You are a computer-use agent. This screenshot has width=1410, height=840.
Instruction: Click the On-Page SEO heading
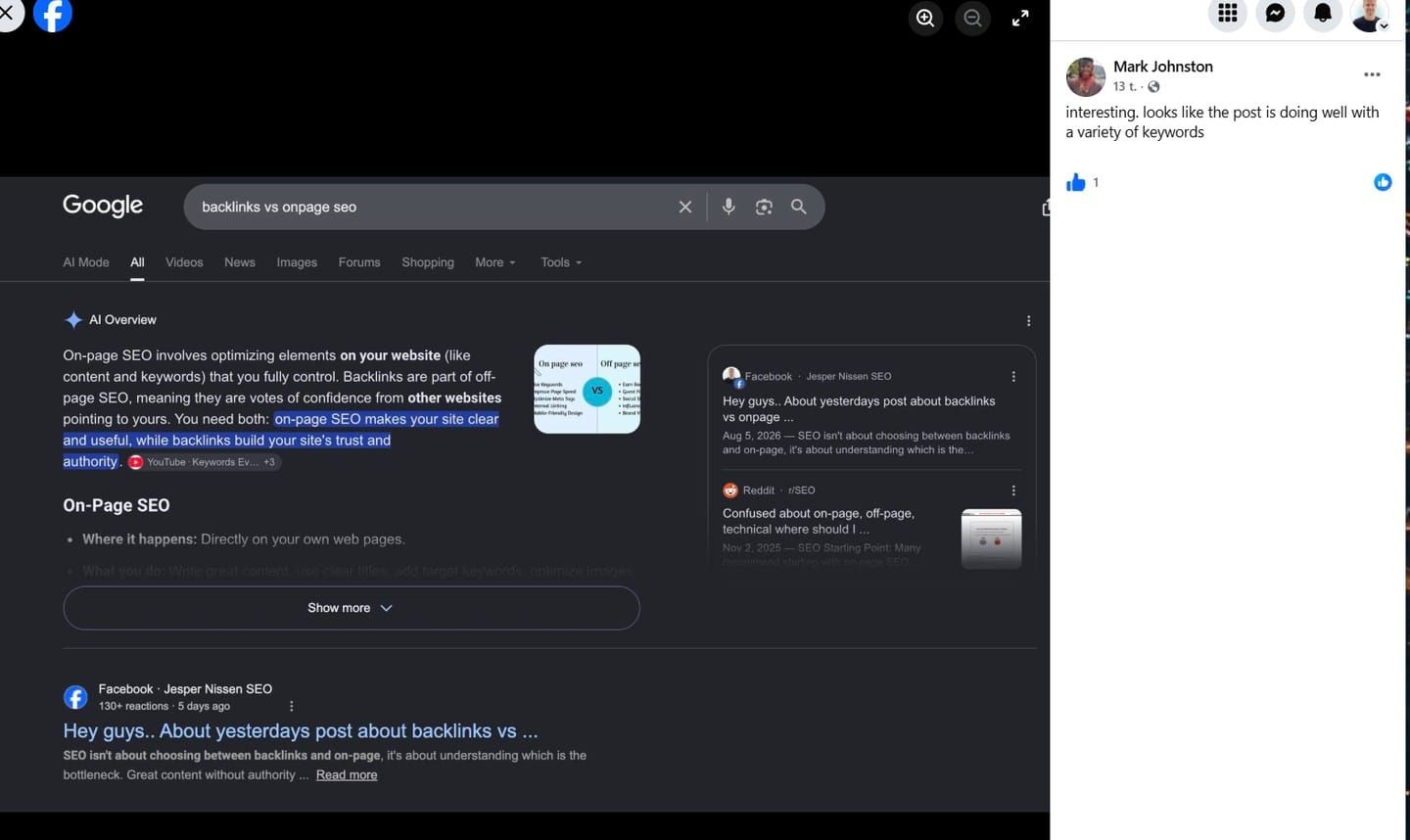(117, 505)
